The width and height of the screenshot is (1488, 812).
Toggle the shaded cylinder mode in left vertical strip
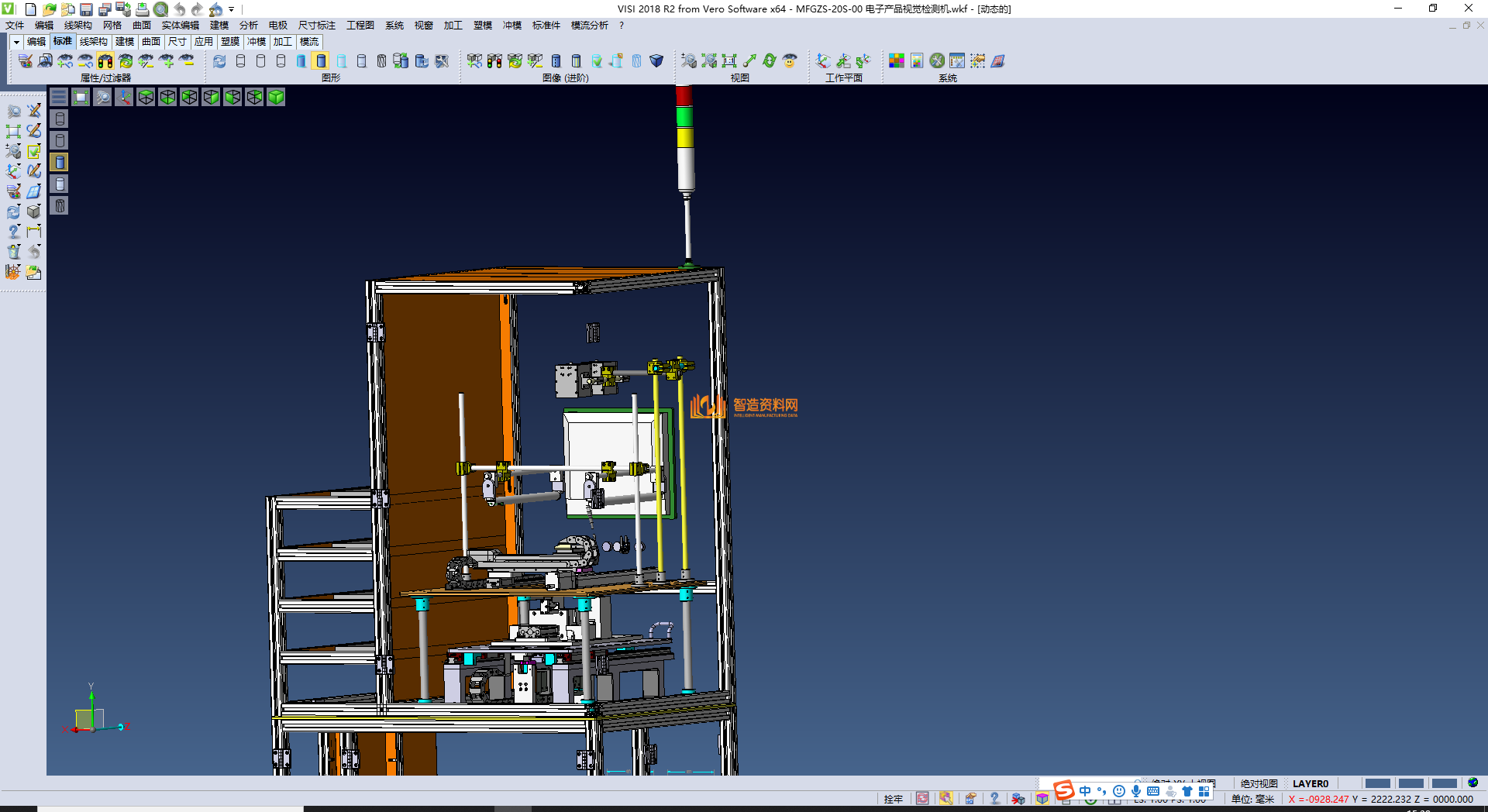click(60, 162)
